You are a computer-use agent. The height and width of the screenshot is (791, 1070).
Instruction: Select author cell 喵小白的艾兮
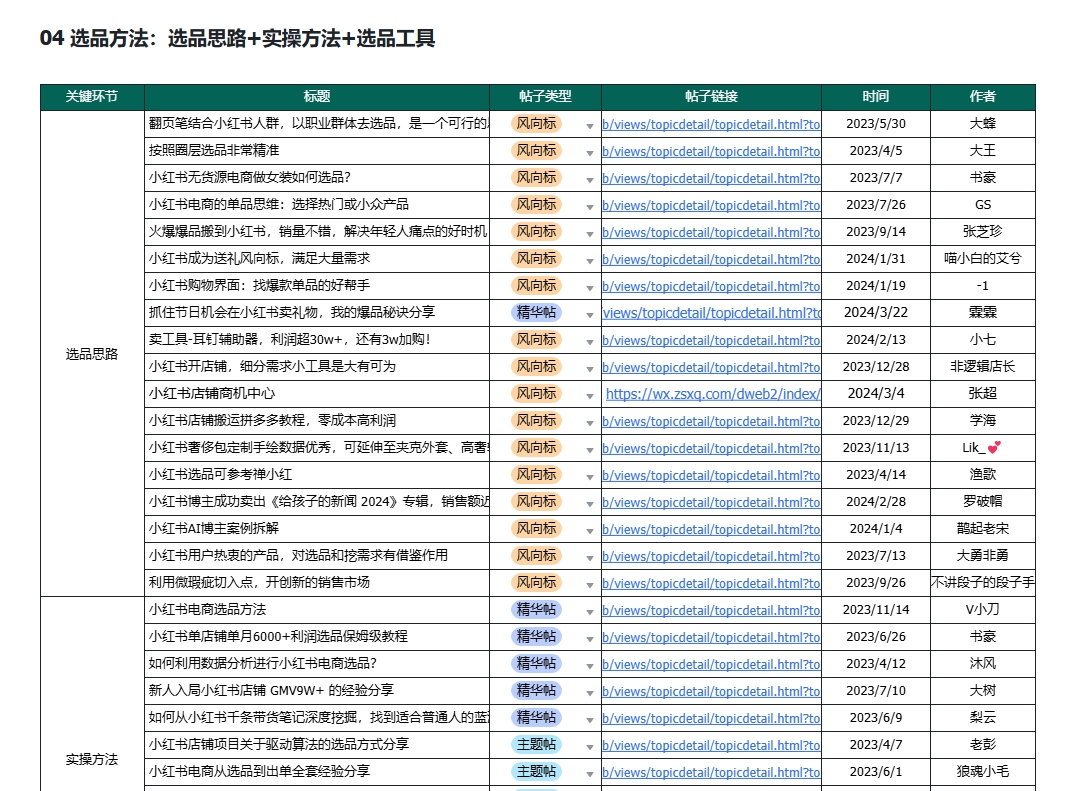click(983, 259)
